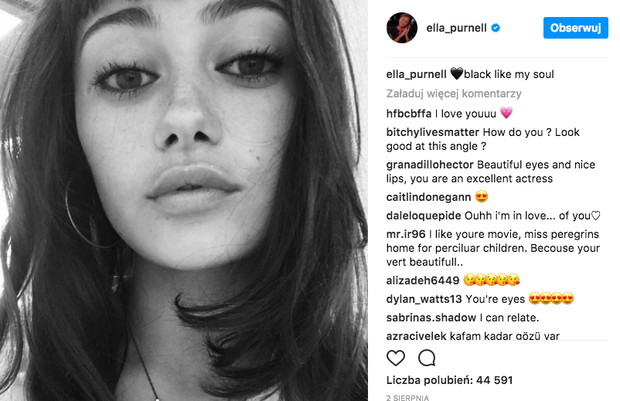Image resolution: width=620 pixels, height=401 pixels.
Task: Open caitlindonegann's profile
Action: (429, 197)
